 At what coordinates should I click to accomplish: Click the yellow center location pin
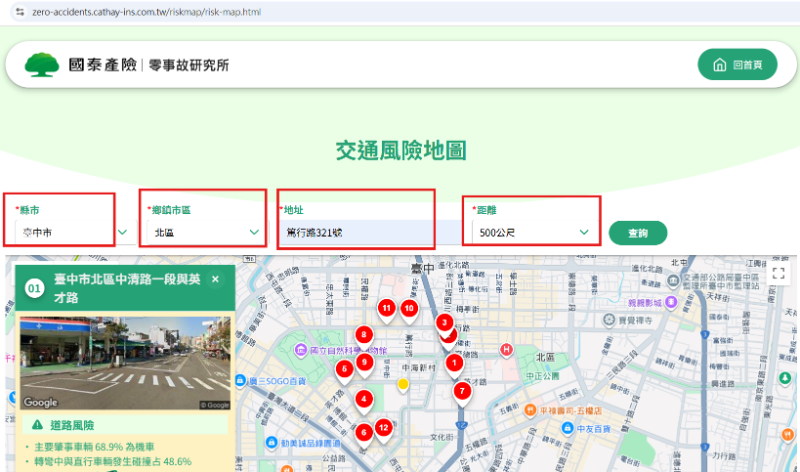(x=404, y=384)
